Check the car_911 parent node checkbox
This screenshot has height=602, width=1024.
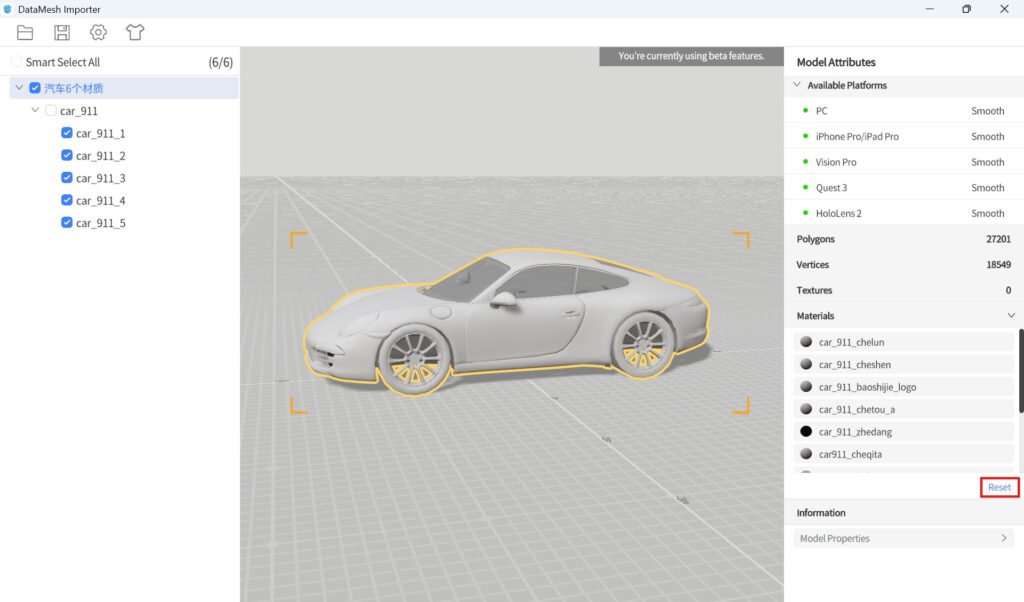(51, 111)
